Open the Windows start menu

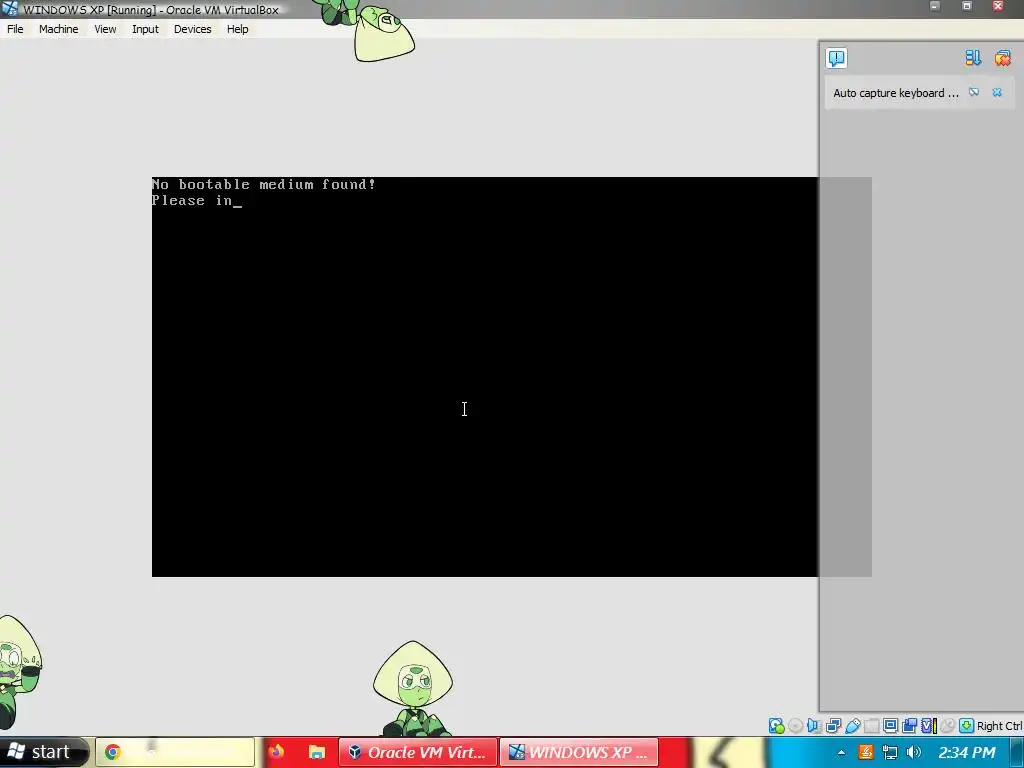click(42, 752)
